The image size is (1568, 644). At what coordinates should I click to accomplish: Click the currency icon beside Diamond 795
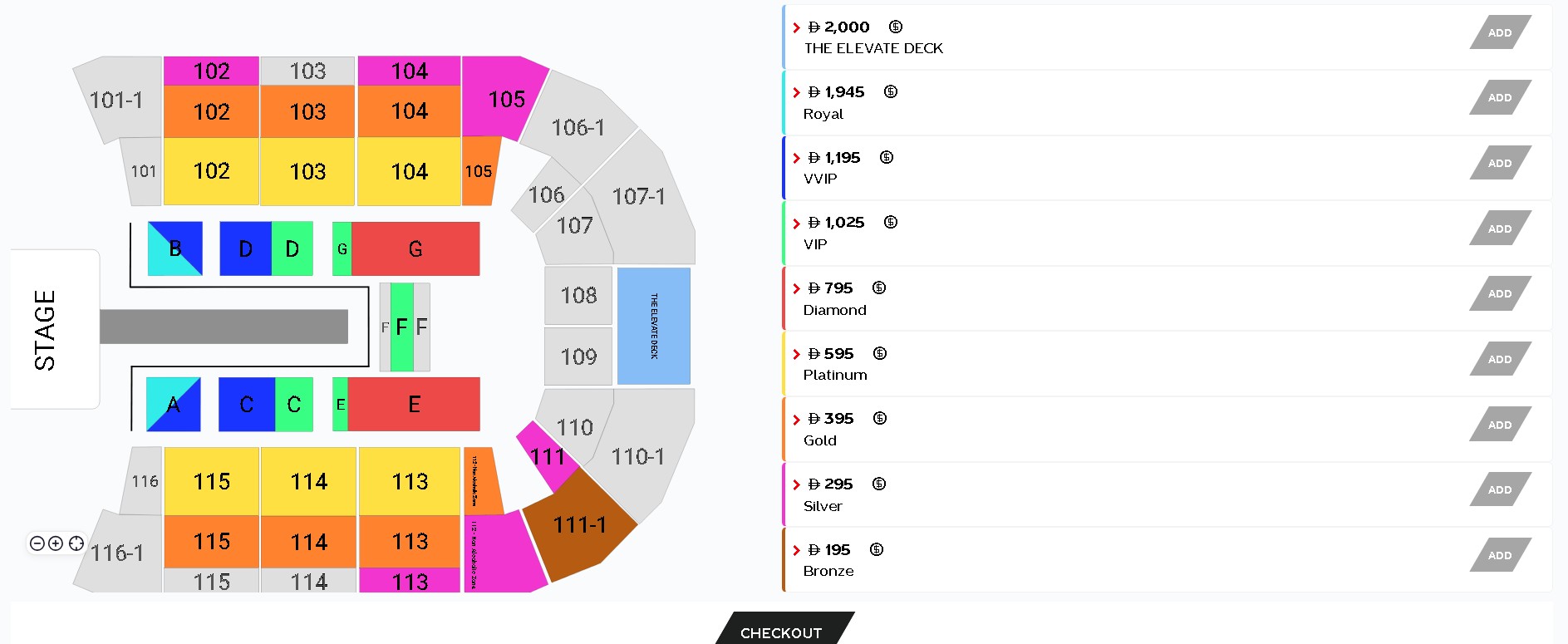[x=879, y=288]
